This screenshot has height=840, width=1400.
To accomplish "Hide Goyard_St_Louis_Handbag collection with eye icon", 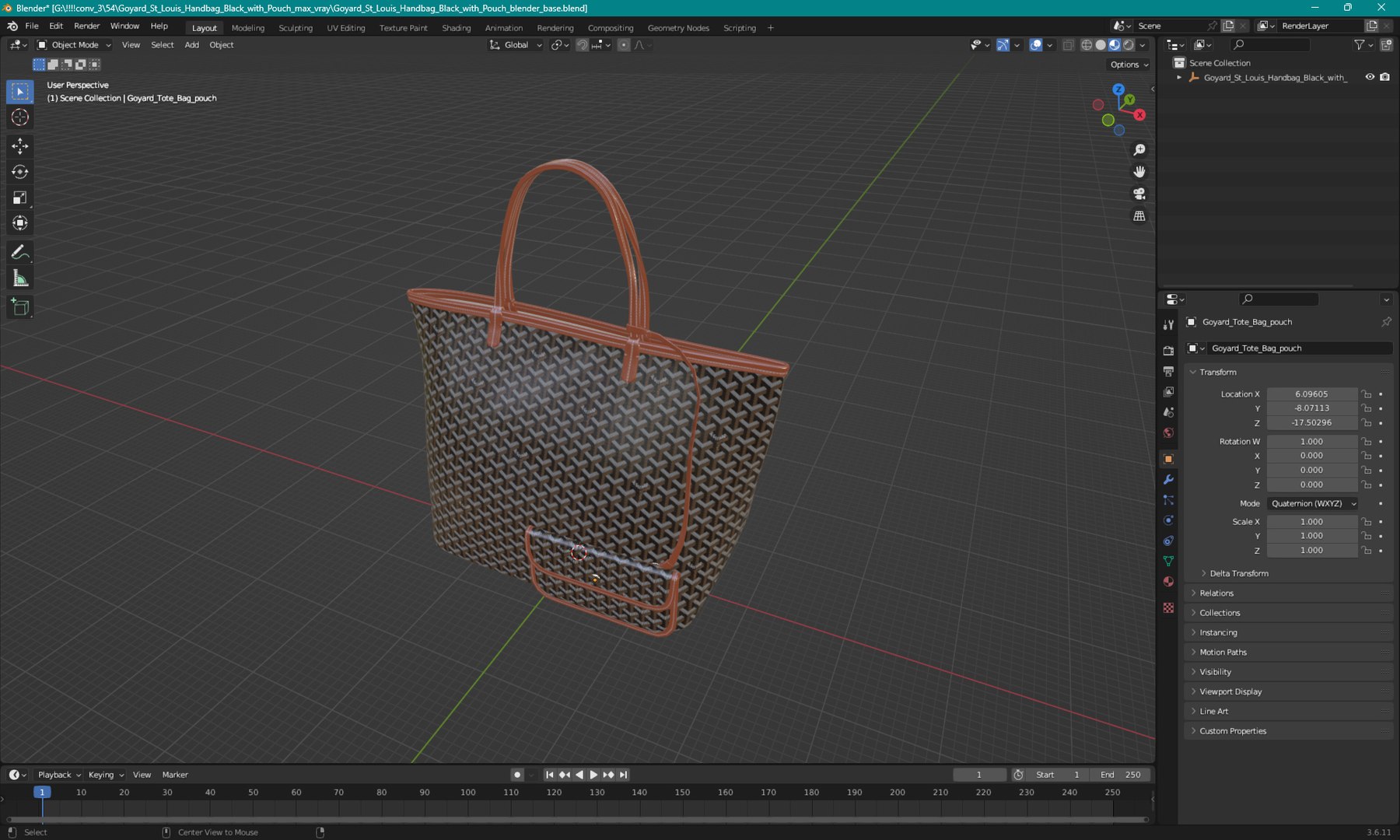I will (x=1370, y=77).
